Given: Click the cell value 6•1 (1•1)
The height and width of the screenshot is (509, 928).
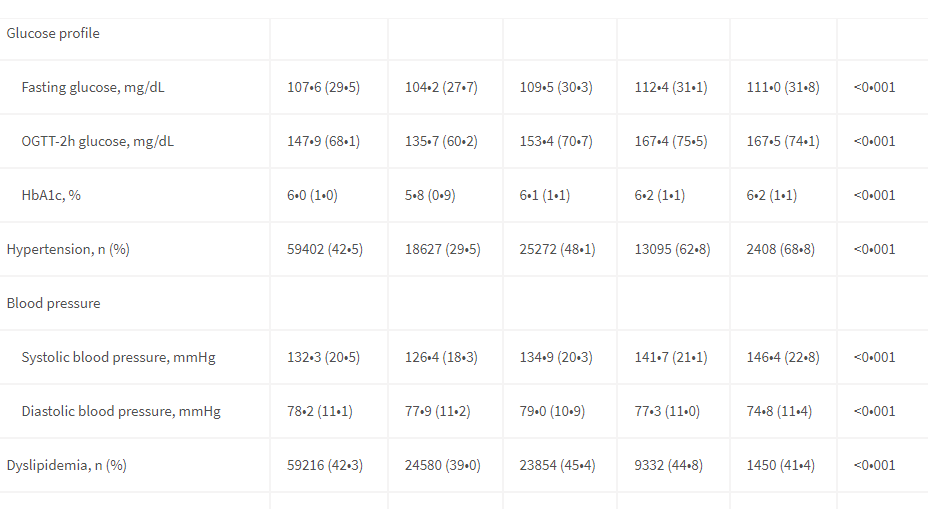Looking at the screenshot, I should [x=544, y=195].
